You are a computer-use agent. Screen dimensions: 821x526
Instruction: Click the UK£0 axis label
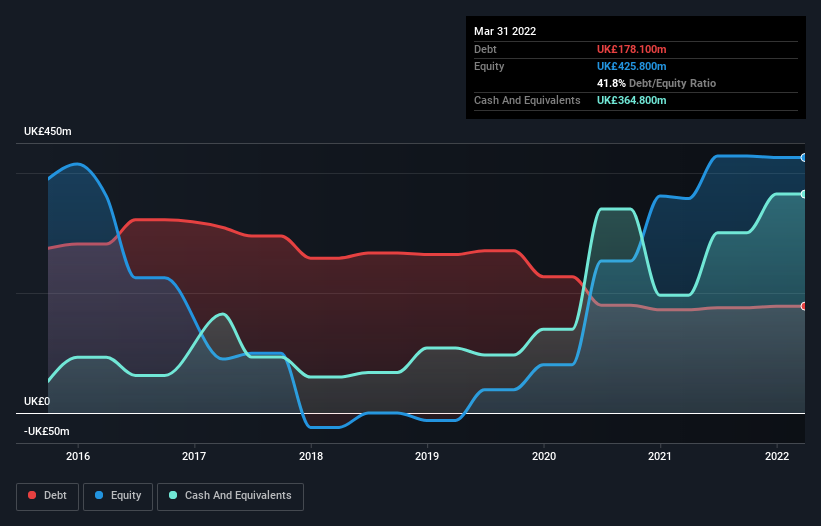pos(37,401)
